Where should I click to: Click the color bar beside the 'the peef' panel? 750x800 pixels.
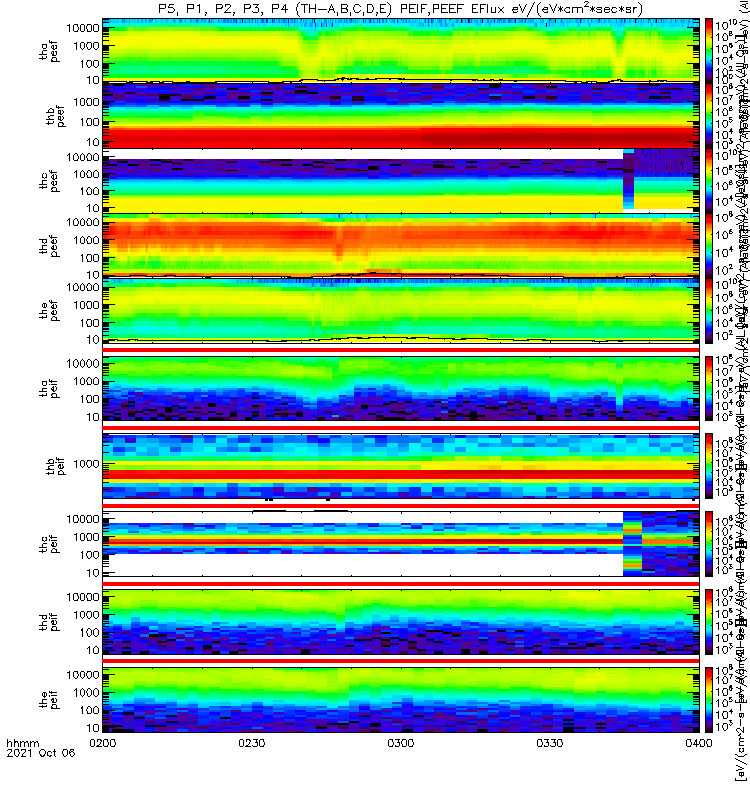[x=709, y=310]
